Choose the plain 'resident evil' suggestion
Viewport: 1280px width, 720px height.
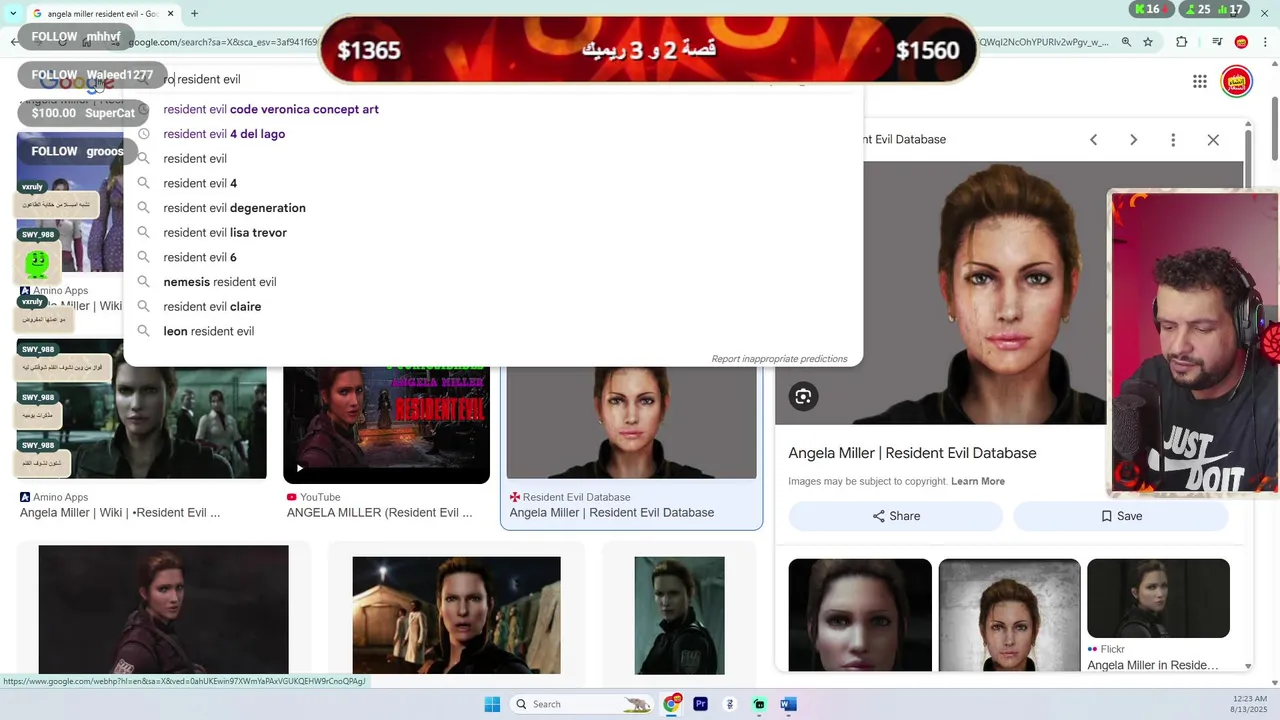click(x=195, y=158)
